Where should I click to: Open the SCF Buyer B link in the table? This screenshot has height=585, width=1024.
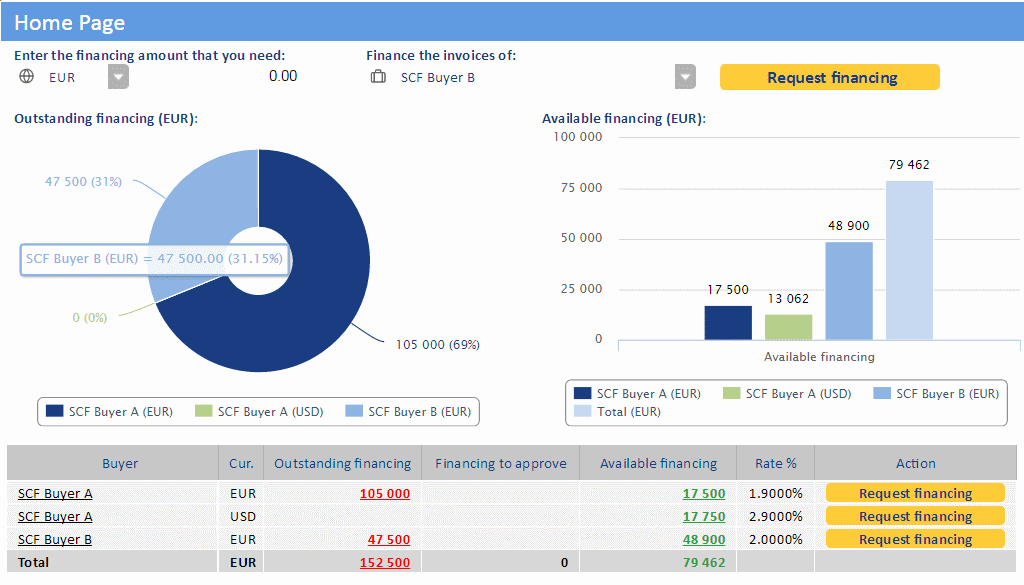pos(55,540)
